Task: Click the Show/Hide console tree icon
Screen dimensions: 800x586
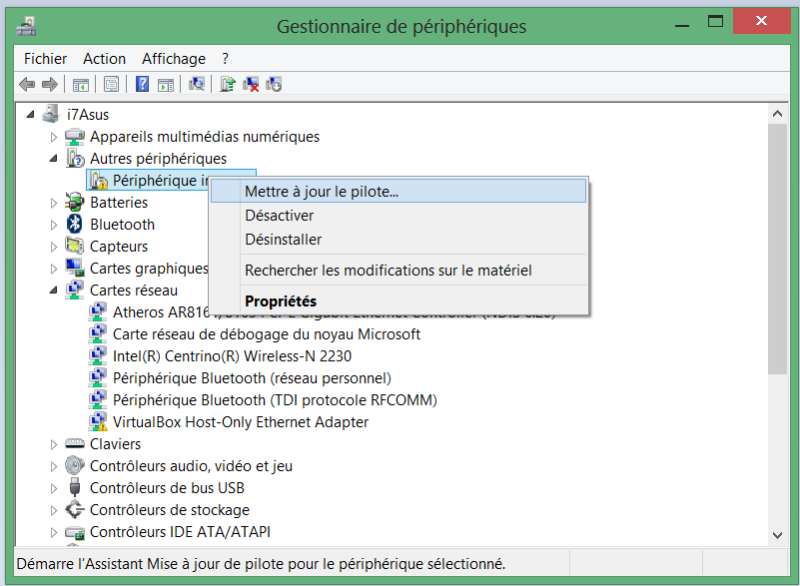Action: point(78,84)
